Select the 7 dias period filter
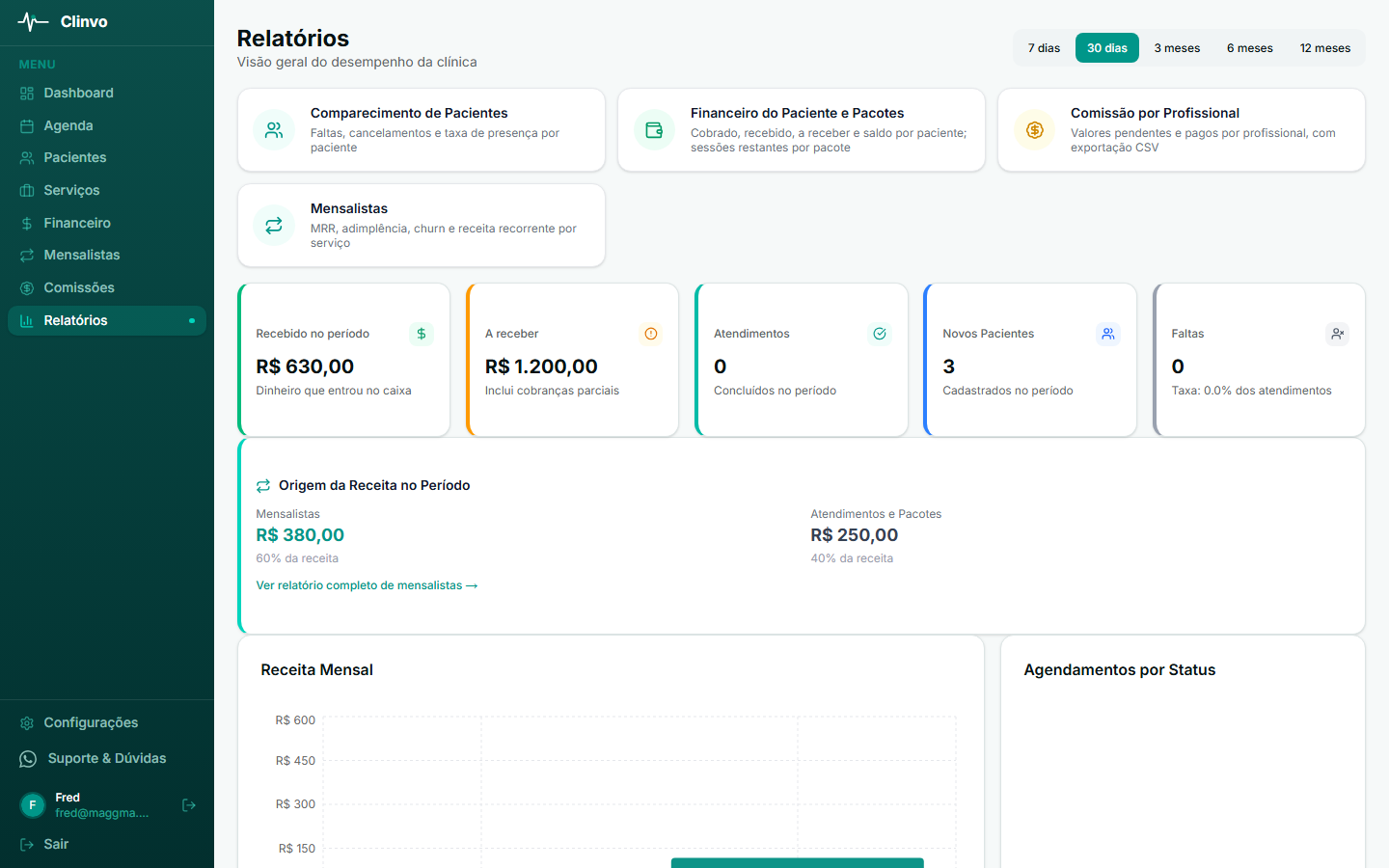The width and height of the screenshot is (1389, 868). (1044, 48)
